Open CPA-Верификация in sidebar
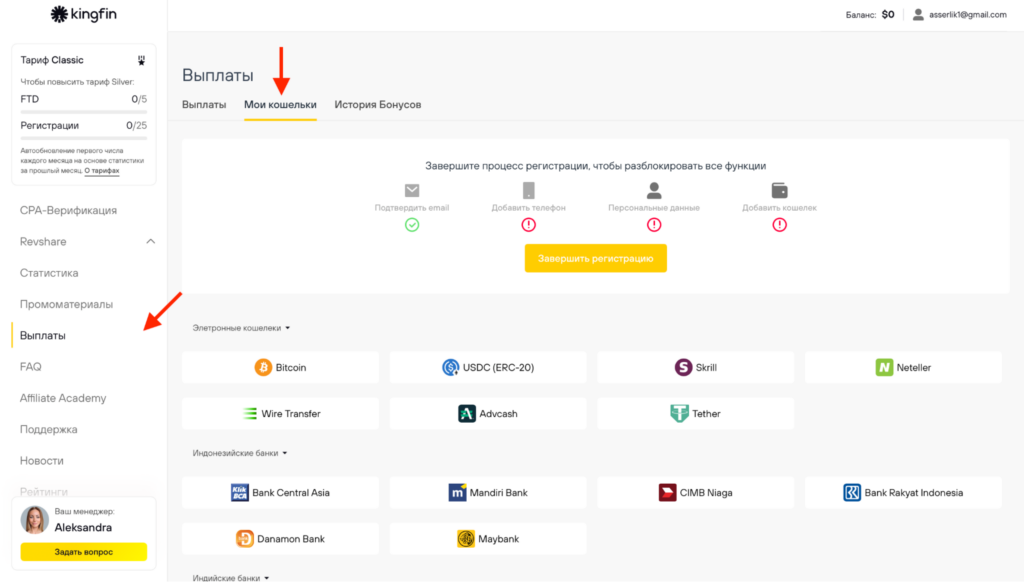 pyautogui.click(x=69, y=210)
